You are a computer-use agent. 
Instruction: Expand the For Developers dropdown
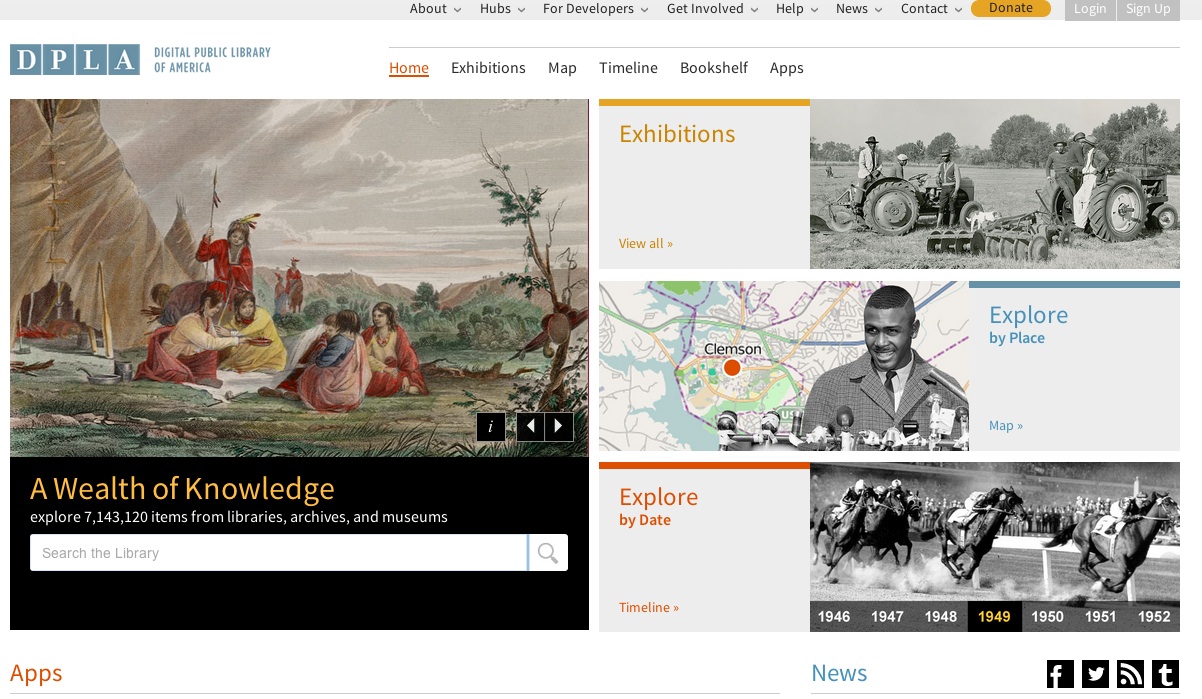pyautogui.click(x=596, y=9)
